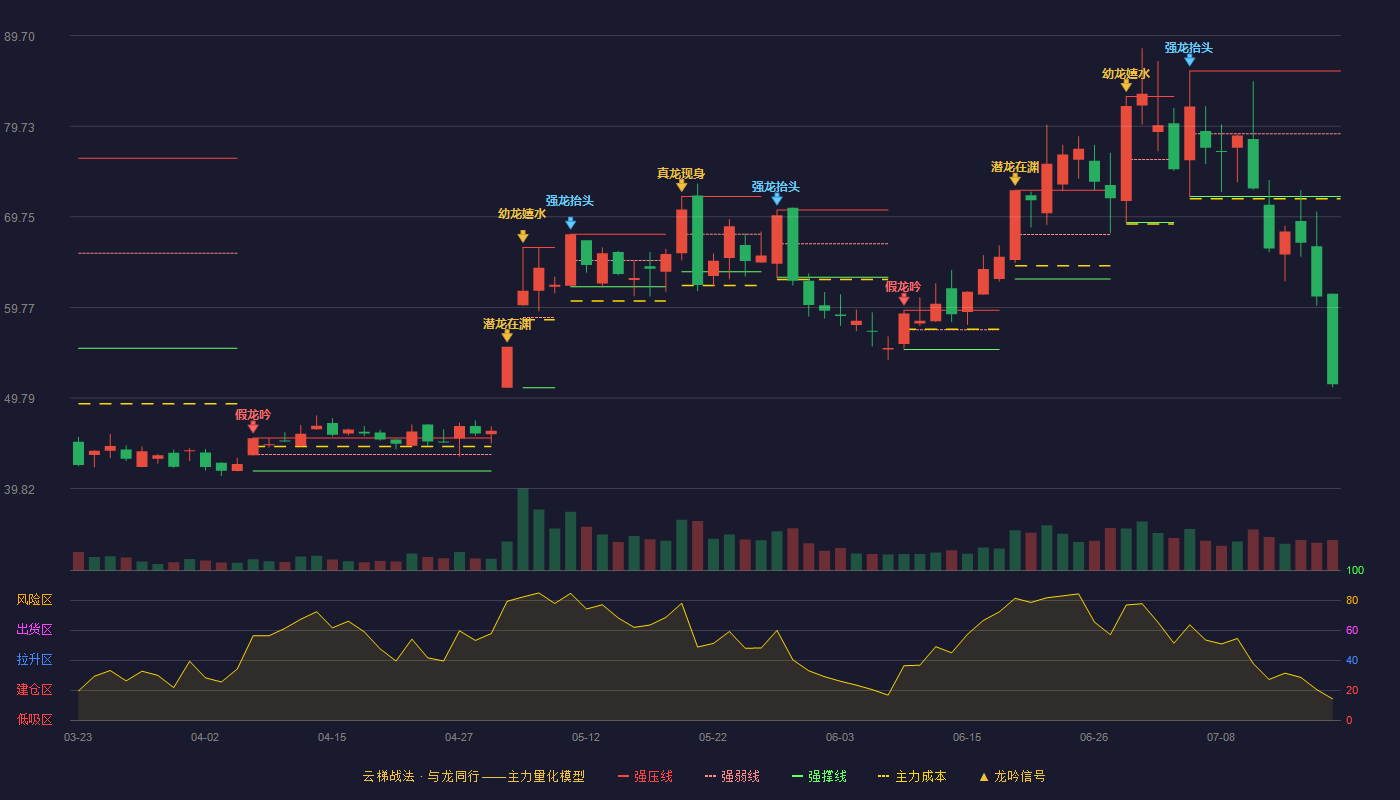Click the 潜龙在渊 signal arrow in mid June
Image resolution: width=1400 pixels, height=800 pixels.
(1015, 179)
